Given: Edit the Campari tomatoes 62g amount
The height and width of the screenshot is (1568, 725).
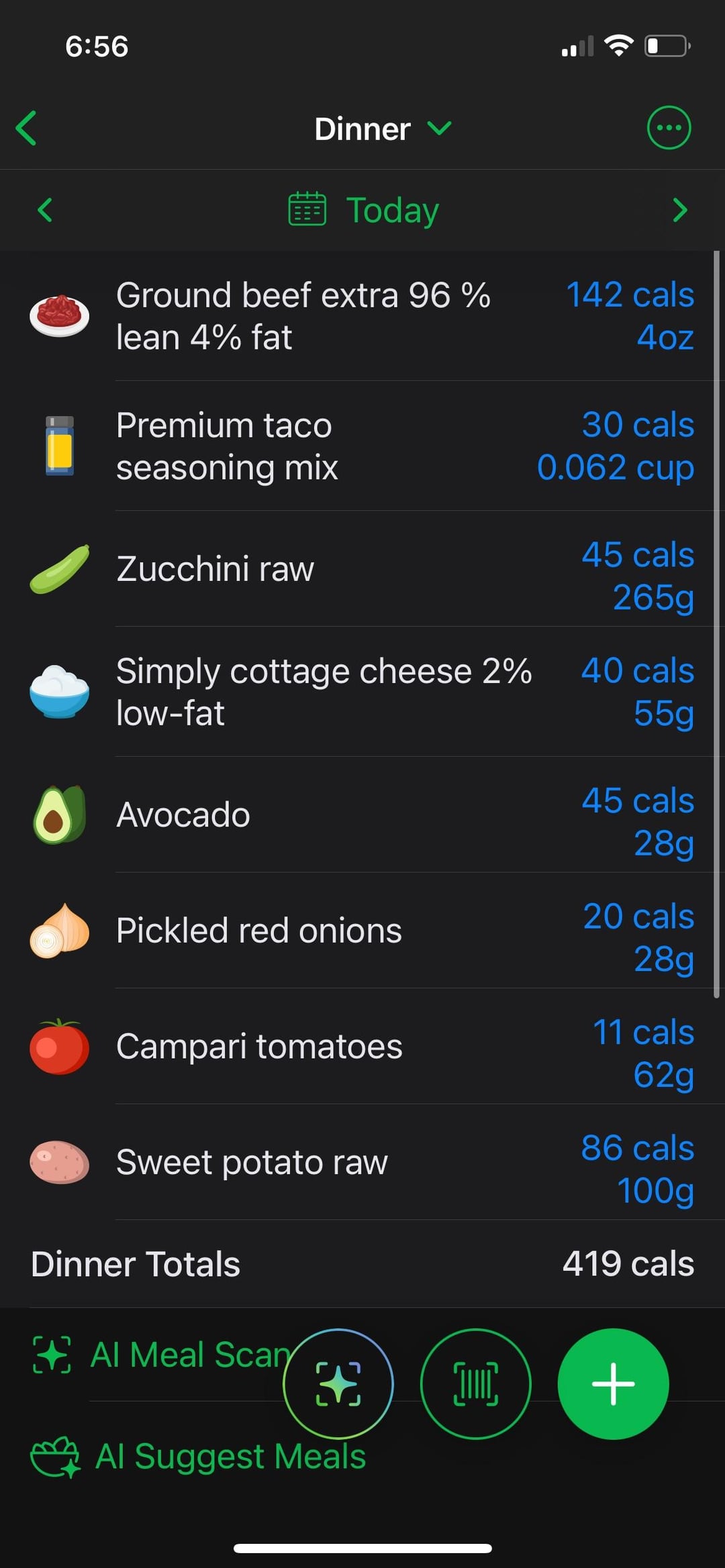Looking at the screenshot, I should click(x=663, y=1075).
